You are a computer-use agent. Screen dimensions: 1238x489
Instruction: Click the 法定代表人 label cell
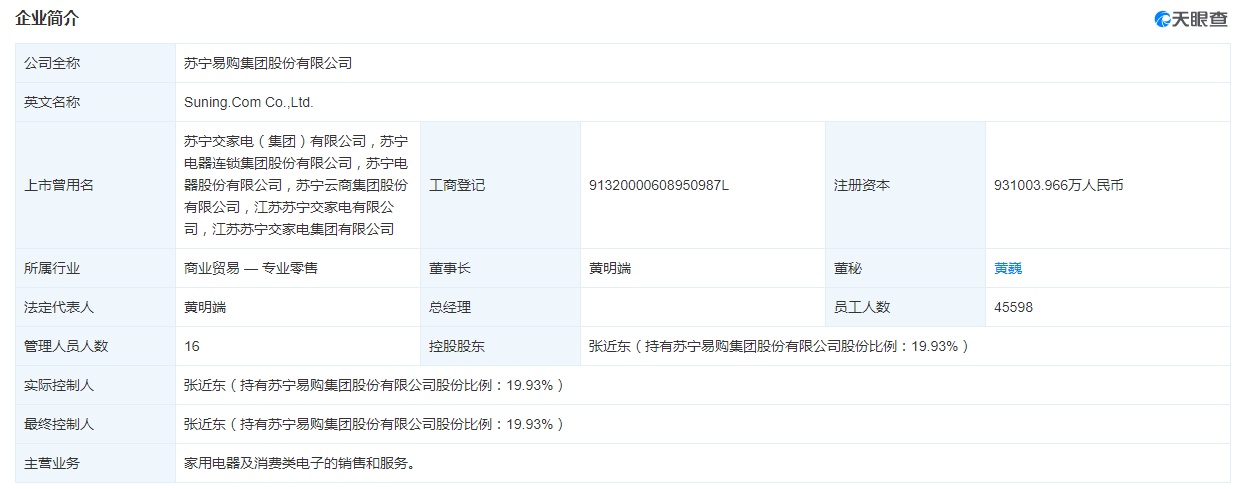click(95, 307)
